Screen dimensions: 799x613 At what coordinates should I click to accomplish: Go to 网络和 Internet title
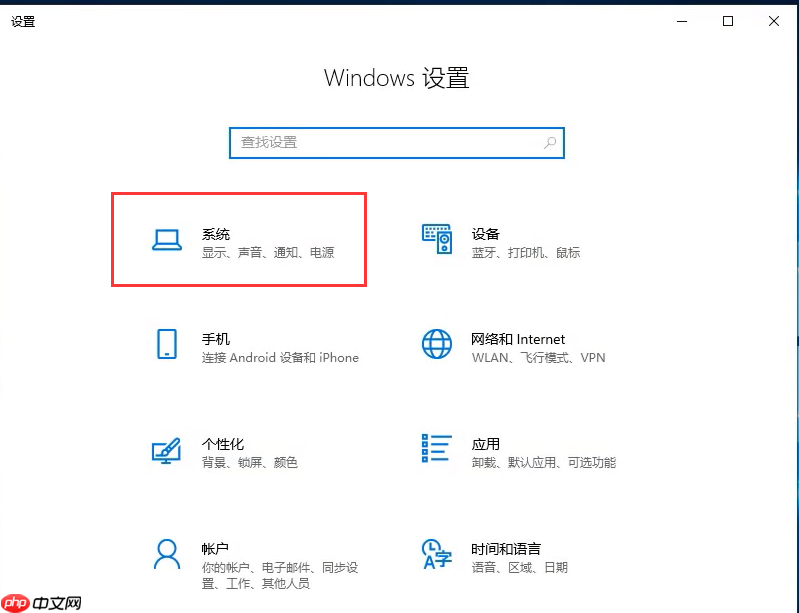click(x=518, y=339)
